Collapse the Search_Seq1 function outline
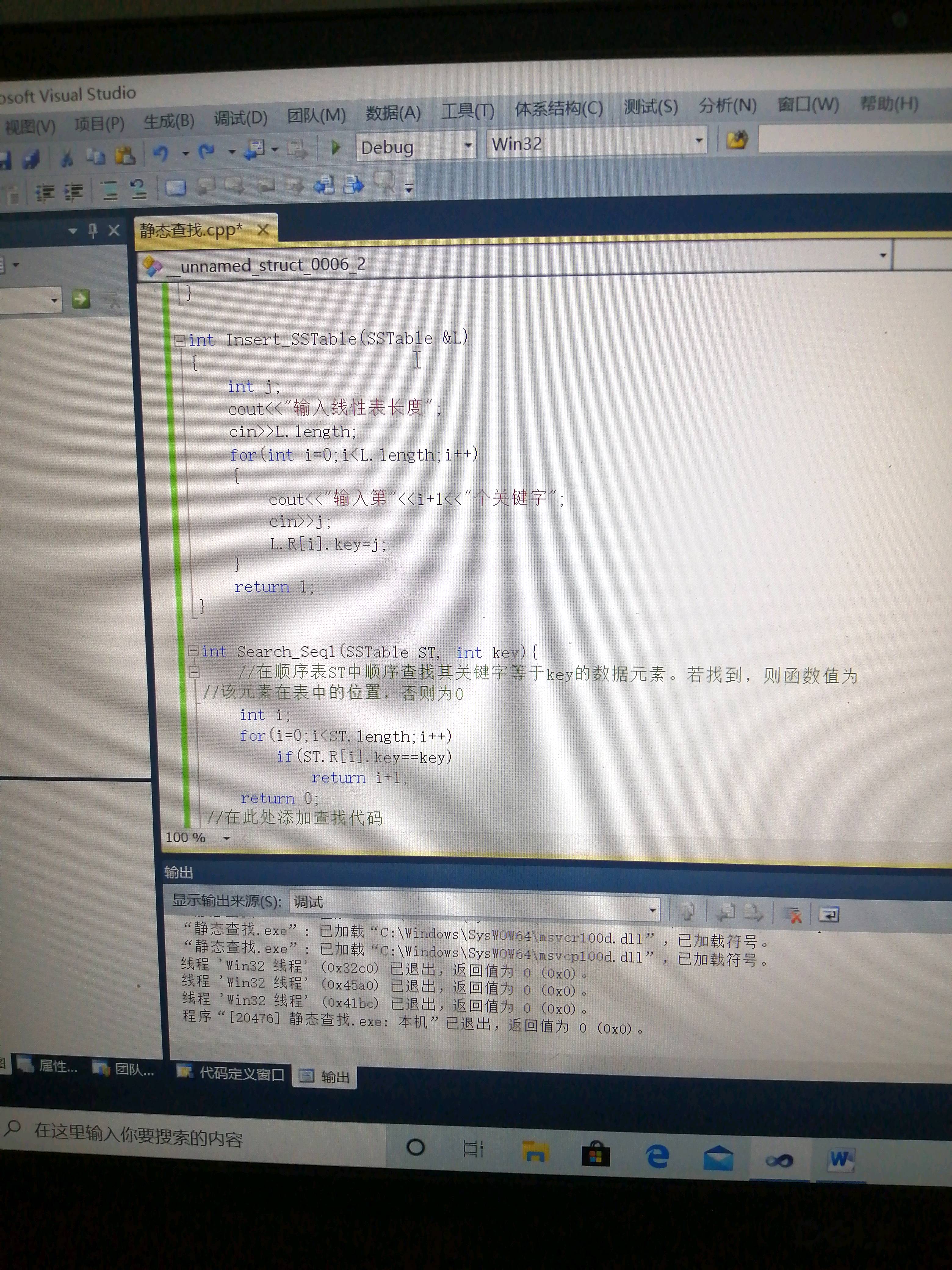This screenshot has height=1270, width=952. (193, 651)
